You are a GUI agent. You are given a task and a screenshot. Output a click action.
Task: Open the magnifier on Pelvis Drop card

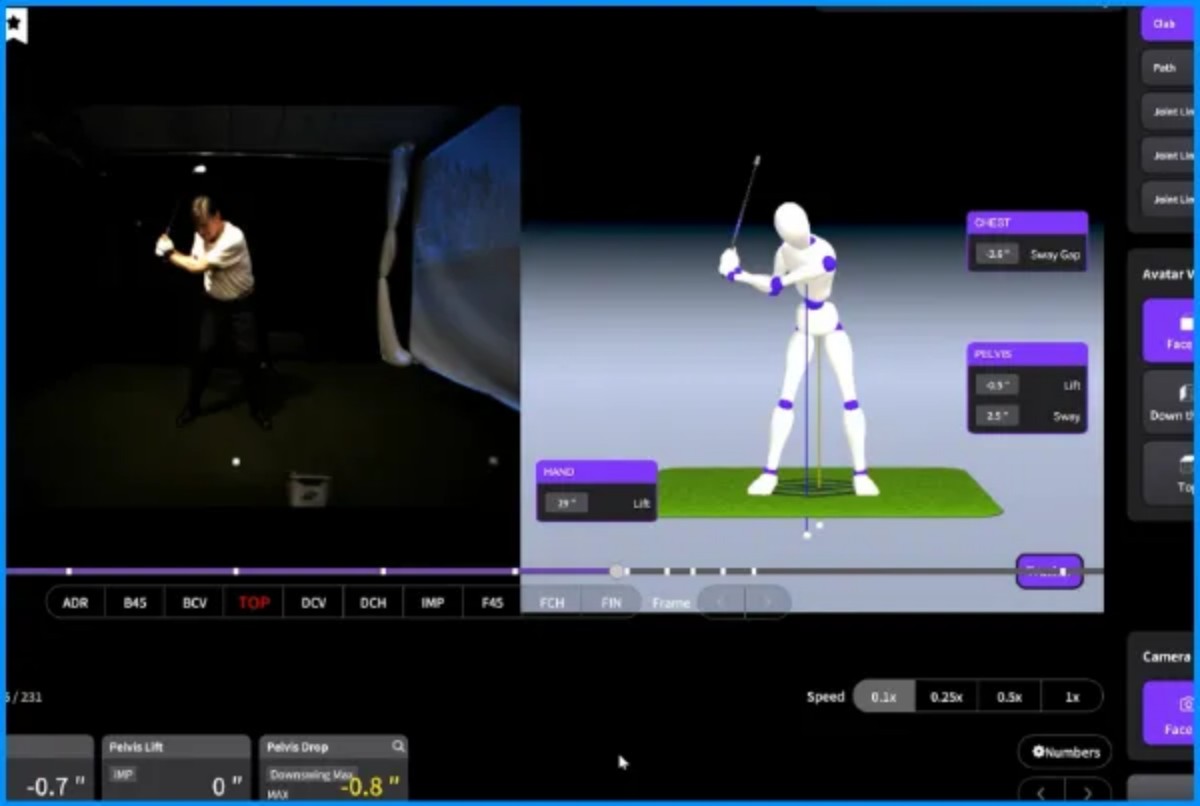pos(398,746)
